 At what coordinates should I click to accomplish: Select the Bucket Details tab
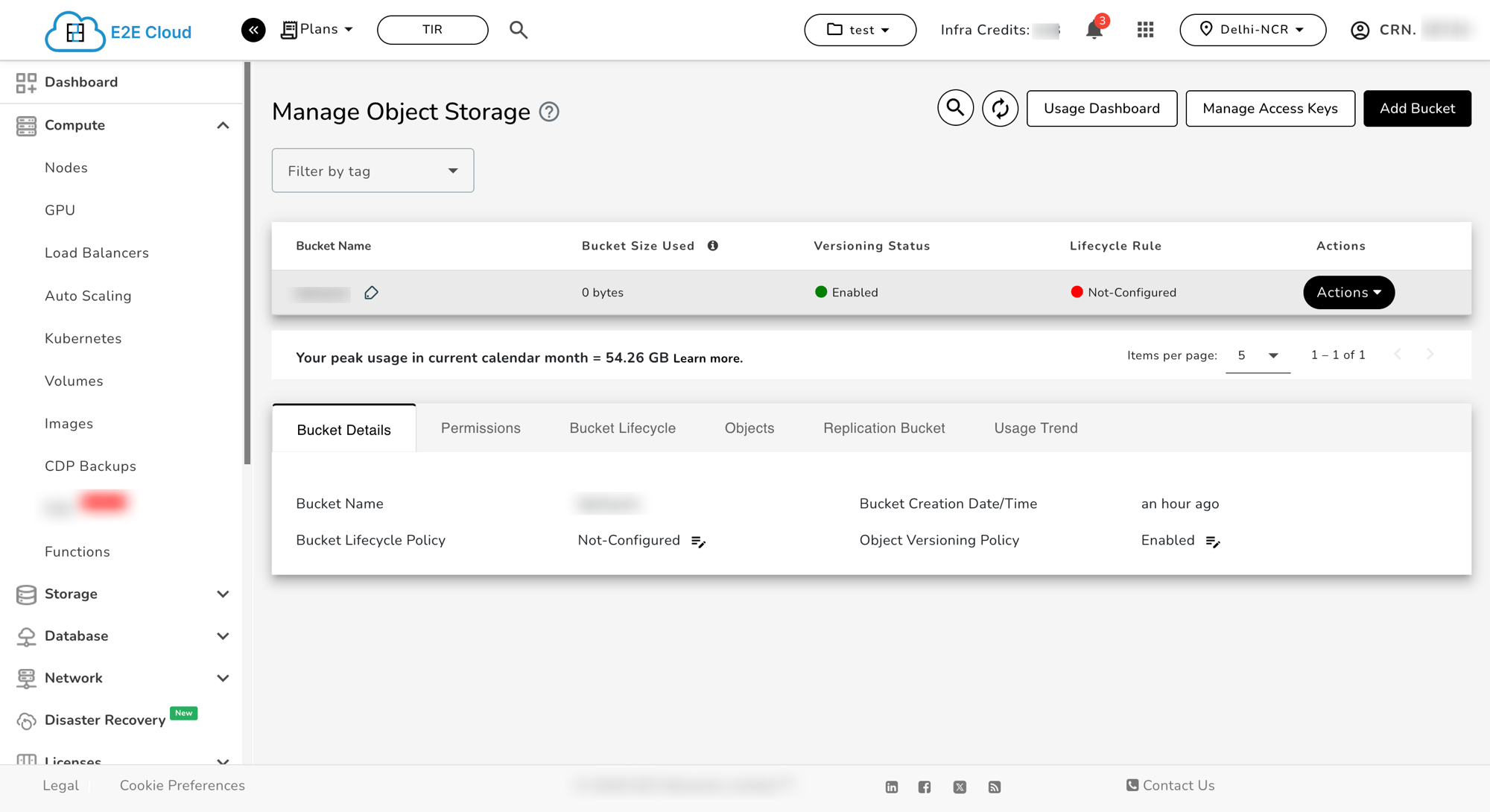pyautogui.click(x=343, y=428)
